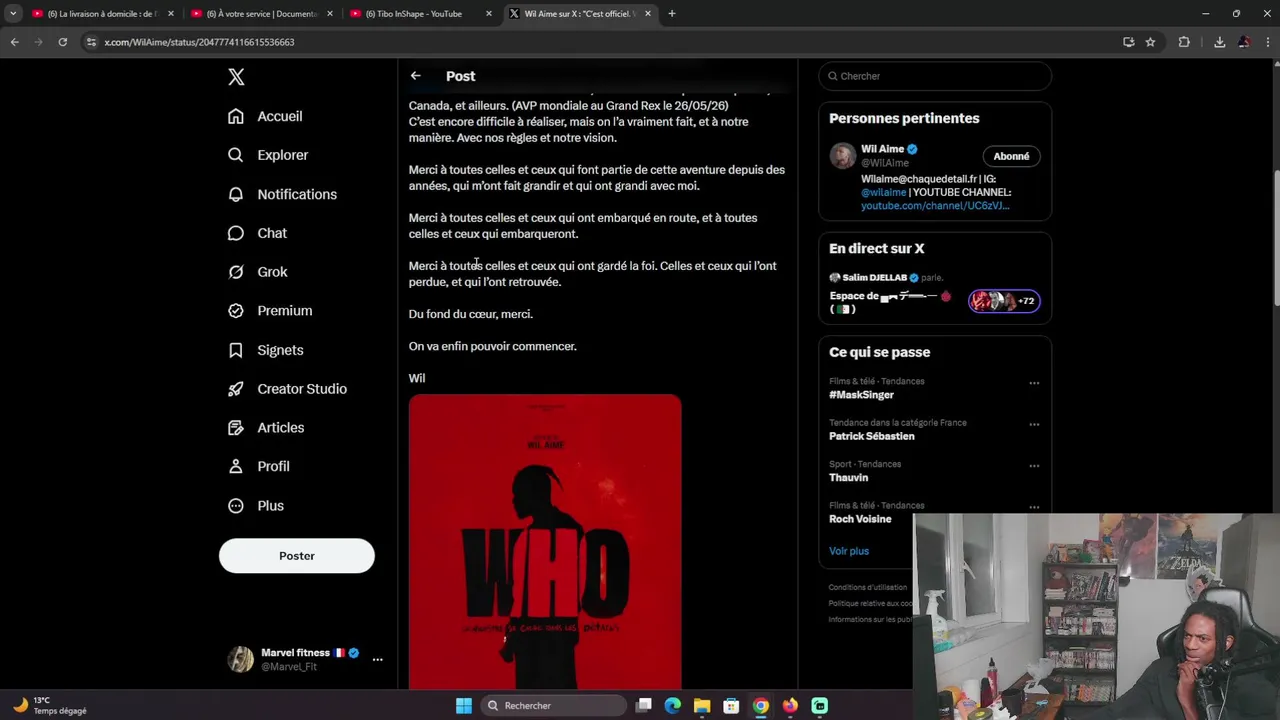This screenshot has width=1280, height=720.
Task: Open the #MaskSinger trend
Action: click(861, 395)
